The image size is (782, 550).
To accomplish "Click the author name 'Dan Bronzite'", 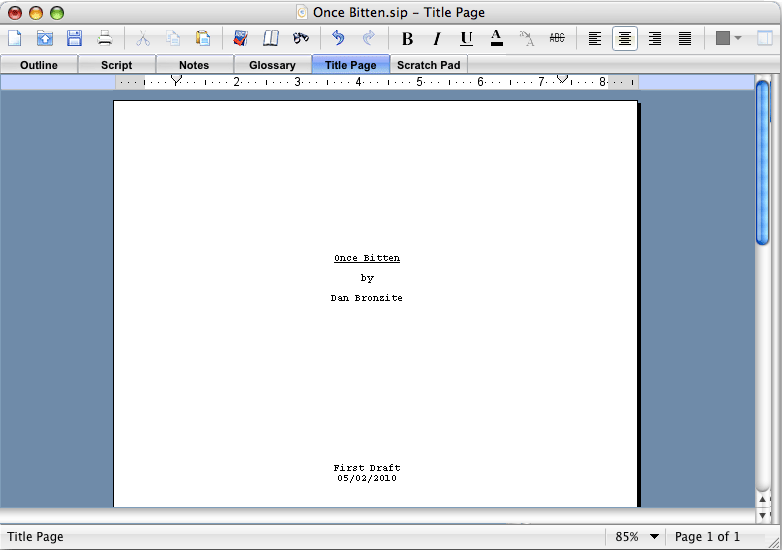I will [x=367, y=298].
